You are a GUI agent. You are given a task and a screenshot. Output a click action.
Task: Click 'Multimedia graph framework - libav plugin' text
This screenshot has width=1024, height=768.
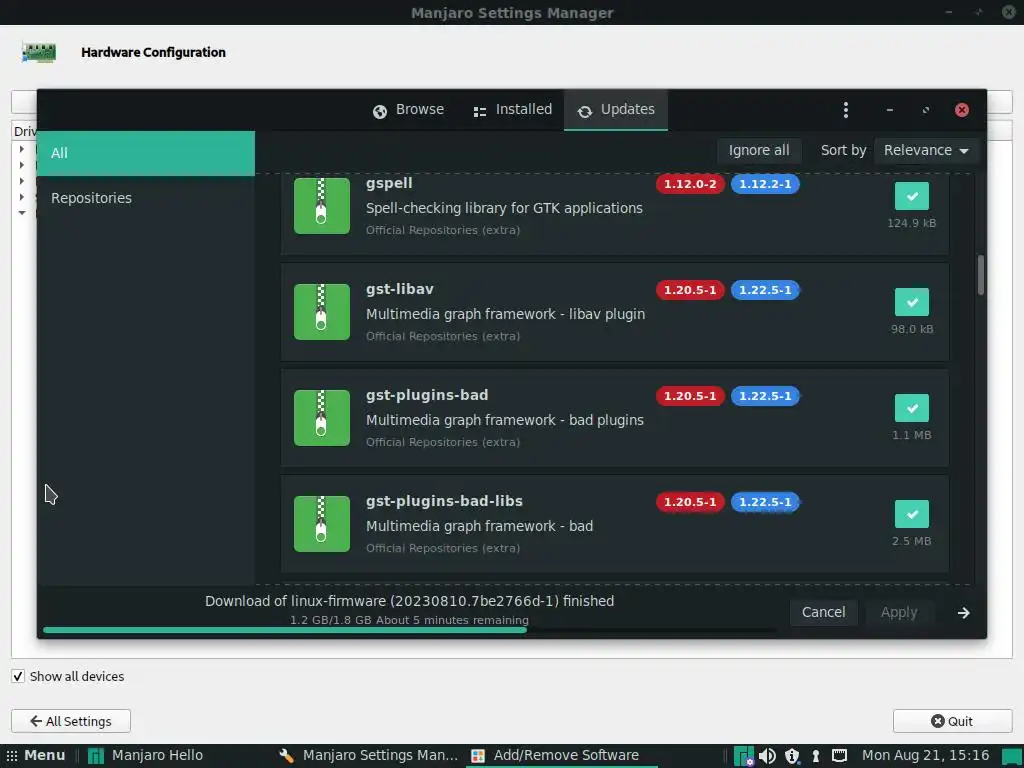coord(505,314)
